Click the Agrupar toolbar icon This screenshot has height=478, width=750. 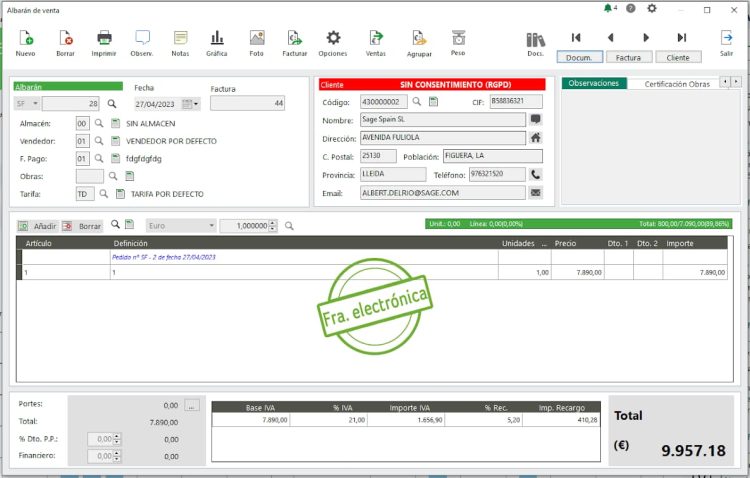(419, 39)
